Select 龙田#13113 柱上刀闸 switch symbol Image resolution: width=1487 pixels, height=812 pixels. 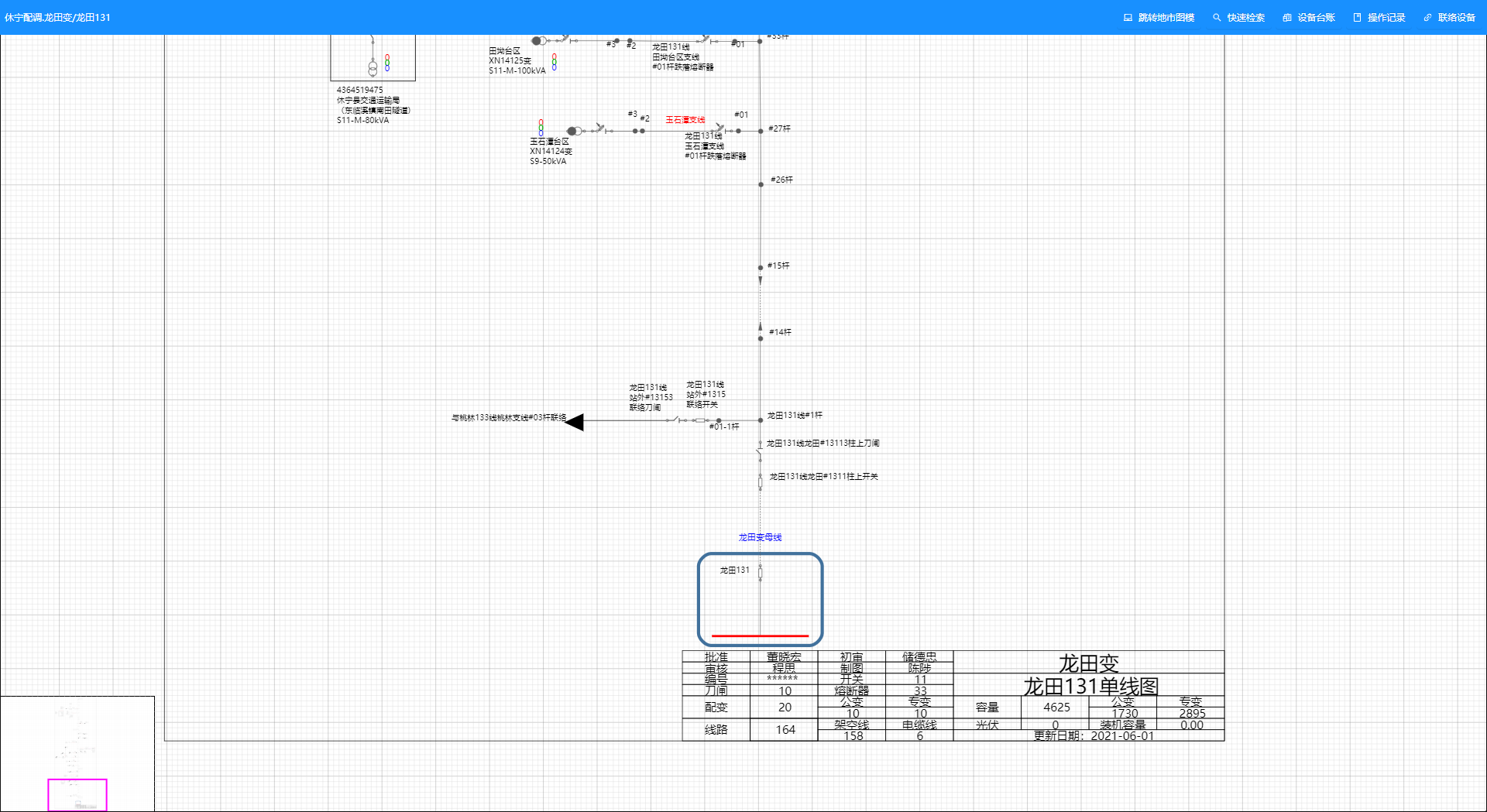click(x=760, y=451)
